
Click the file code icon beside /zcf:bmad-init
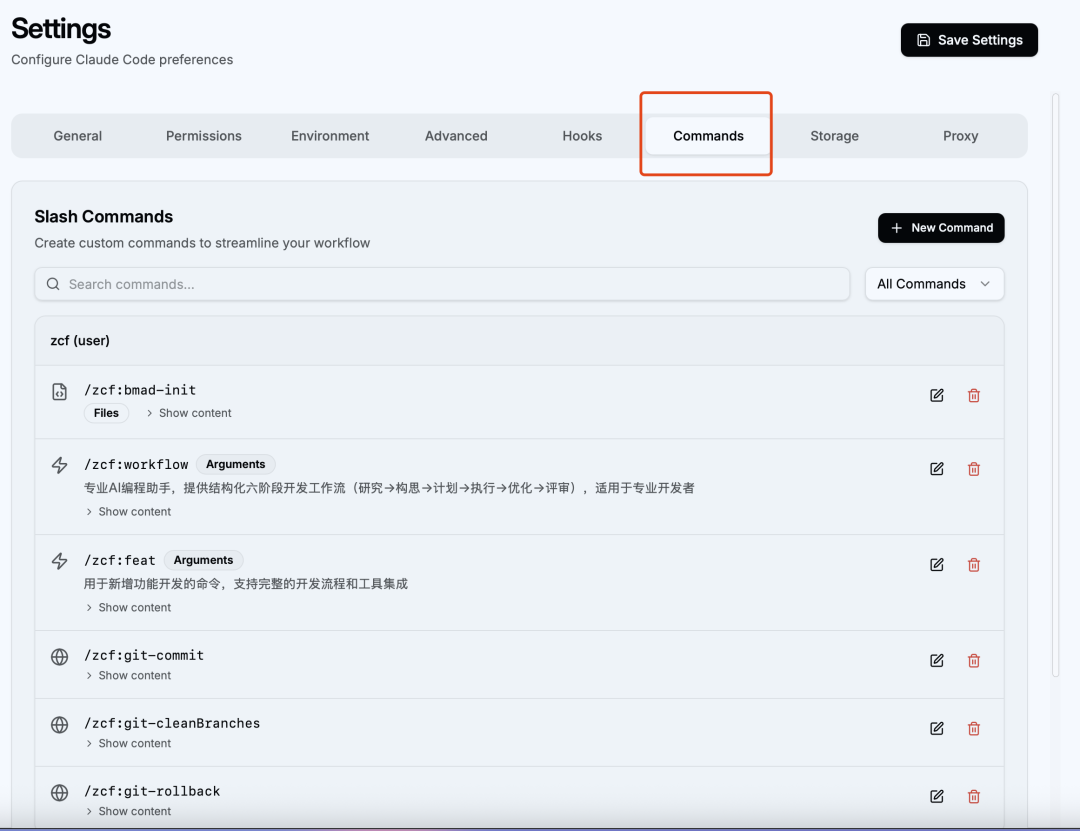point(60,392)
